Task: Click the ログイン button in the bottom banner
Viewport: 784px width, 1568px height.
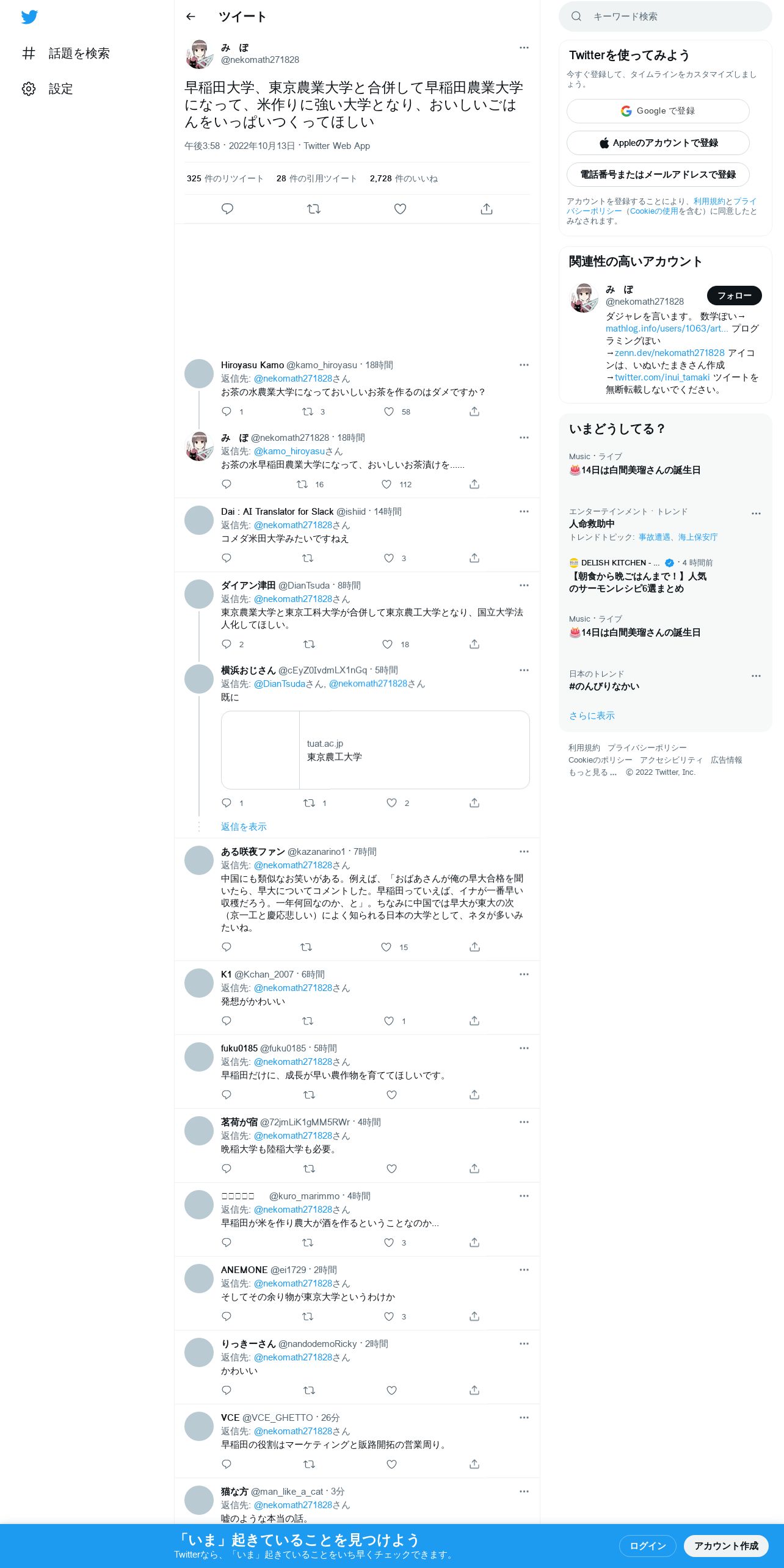Action: pos(647,1546)
